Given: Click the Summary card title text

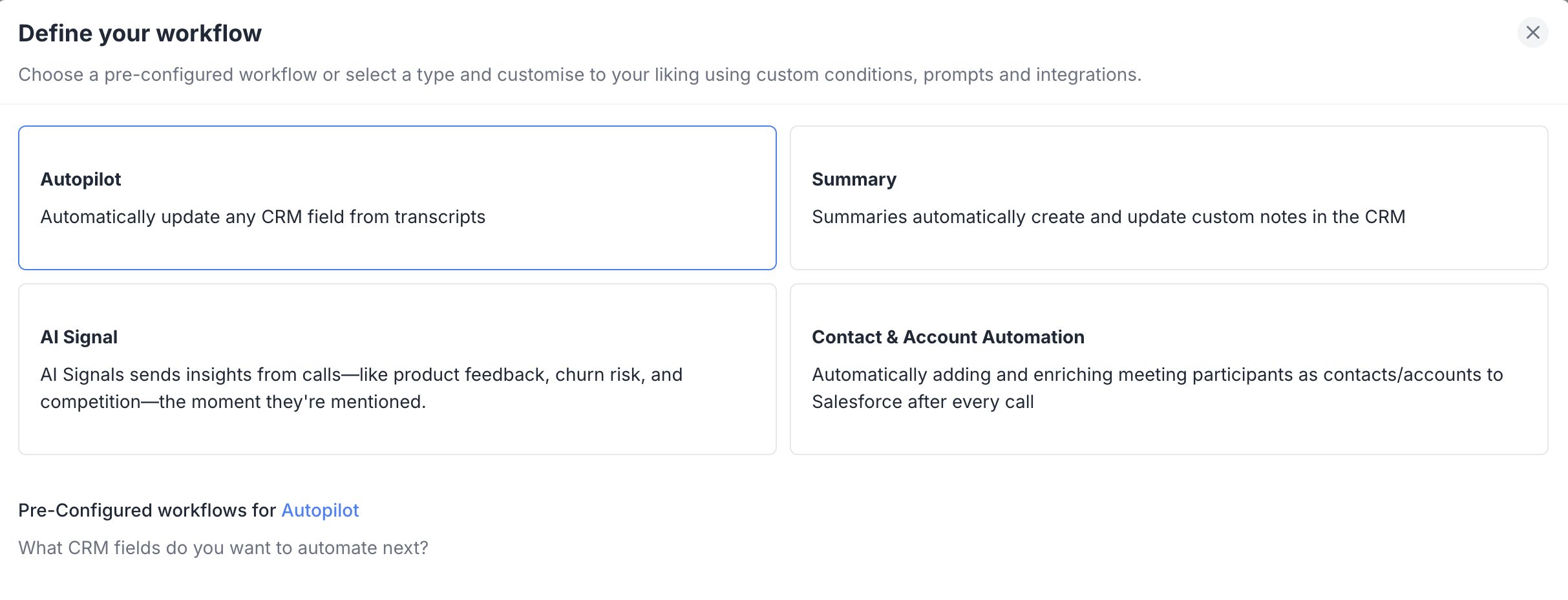Looking at the screenshot, I should coord(854,179).
